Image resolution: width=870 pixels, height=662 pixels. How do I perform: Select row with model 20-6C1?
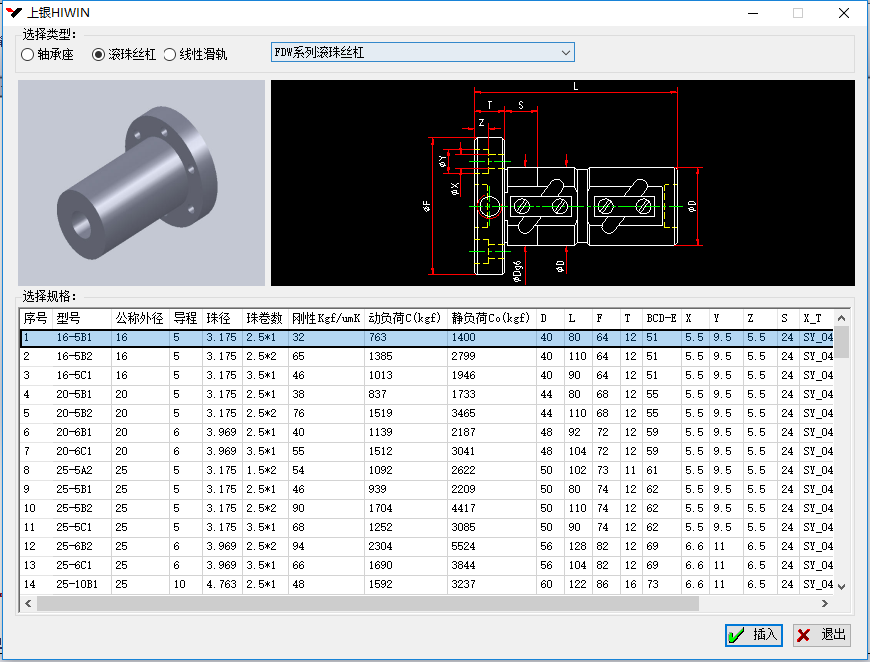[x=75, y=451]
